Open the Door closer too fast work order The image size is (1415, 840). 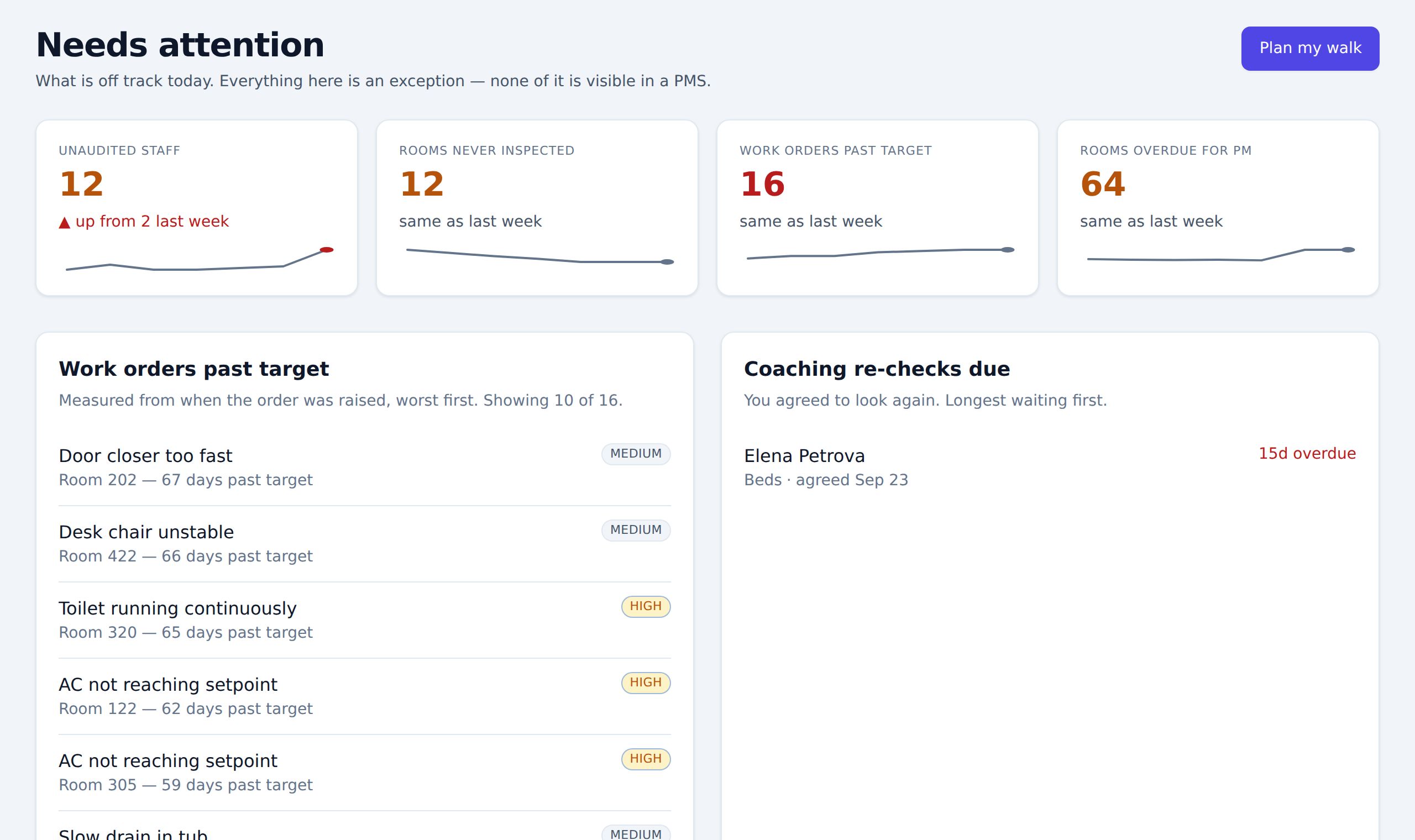364,468
